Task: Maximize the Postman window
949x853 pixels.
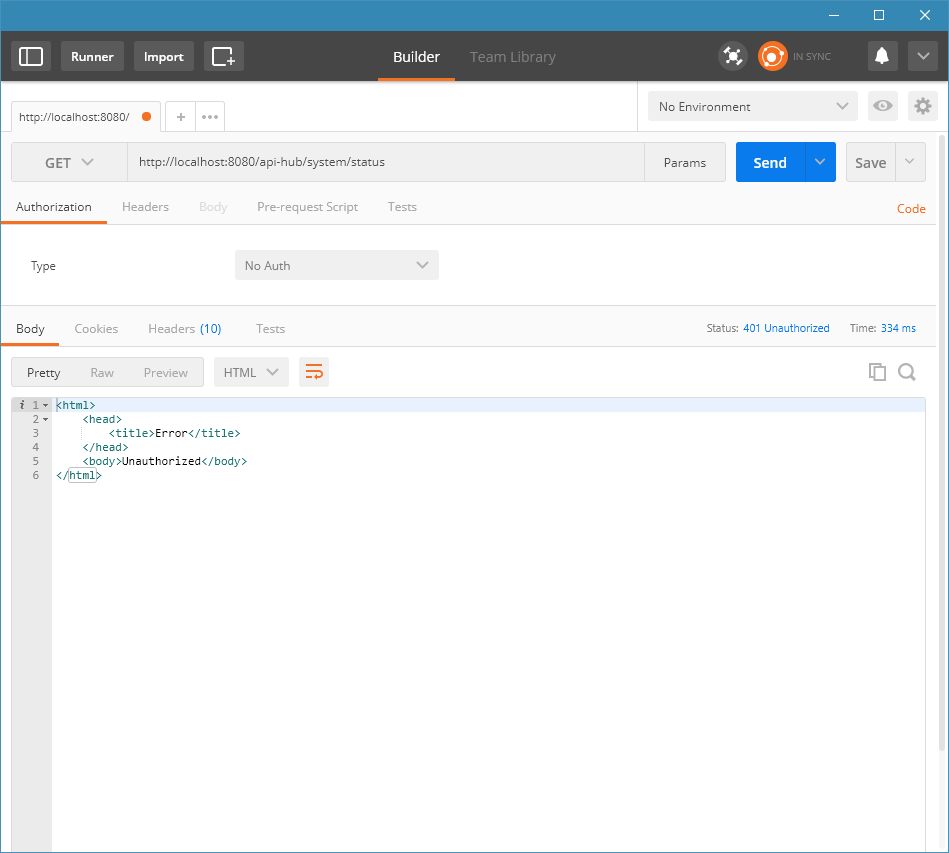Action: (879, 15)
